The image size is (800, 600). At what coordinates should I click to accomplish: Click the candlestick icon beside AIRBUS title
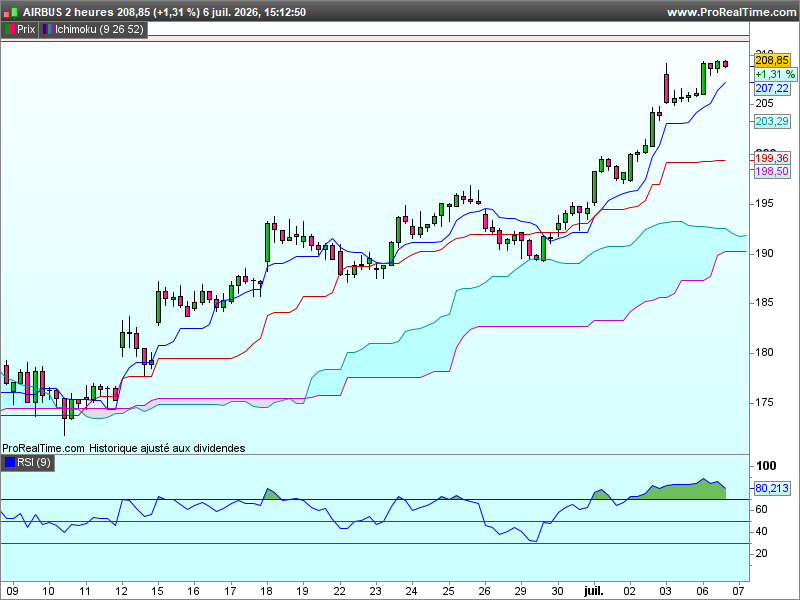point(11,12)
